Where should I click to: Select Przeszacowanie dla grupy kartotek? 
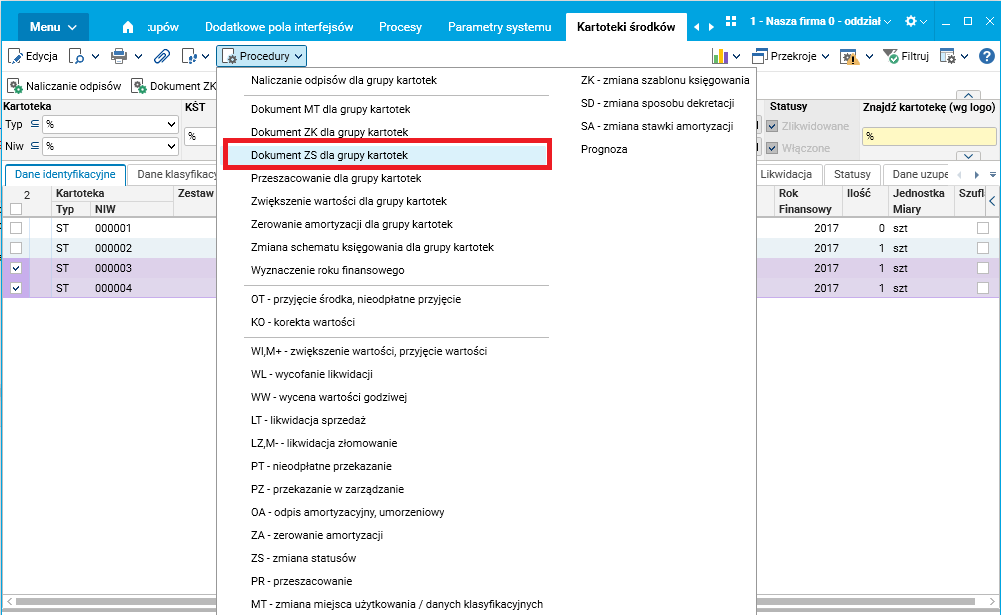336,178
